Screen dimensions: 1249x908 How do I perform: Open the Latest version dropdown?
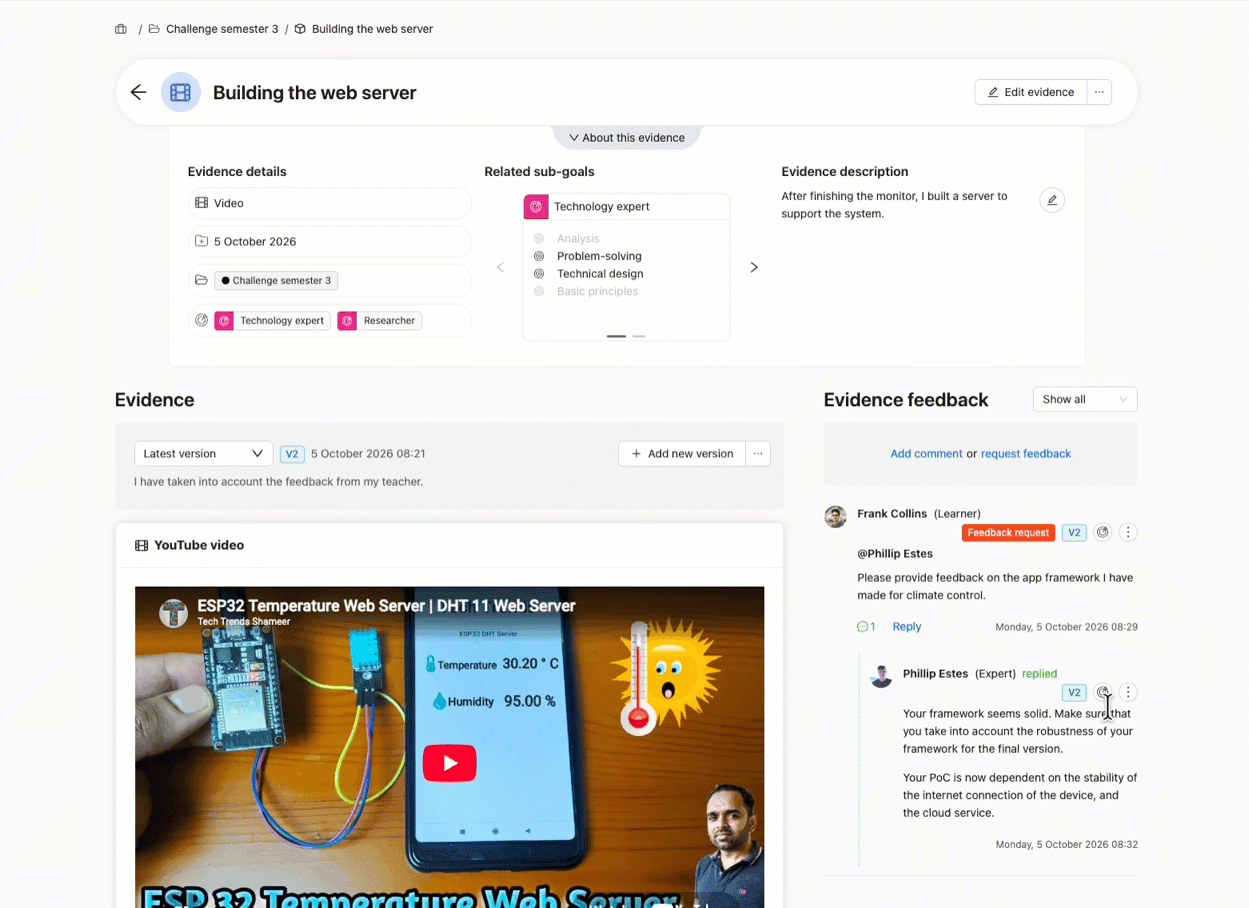[x=203, y=454]
